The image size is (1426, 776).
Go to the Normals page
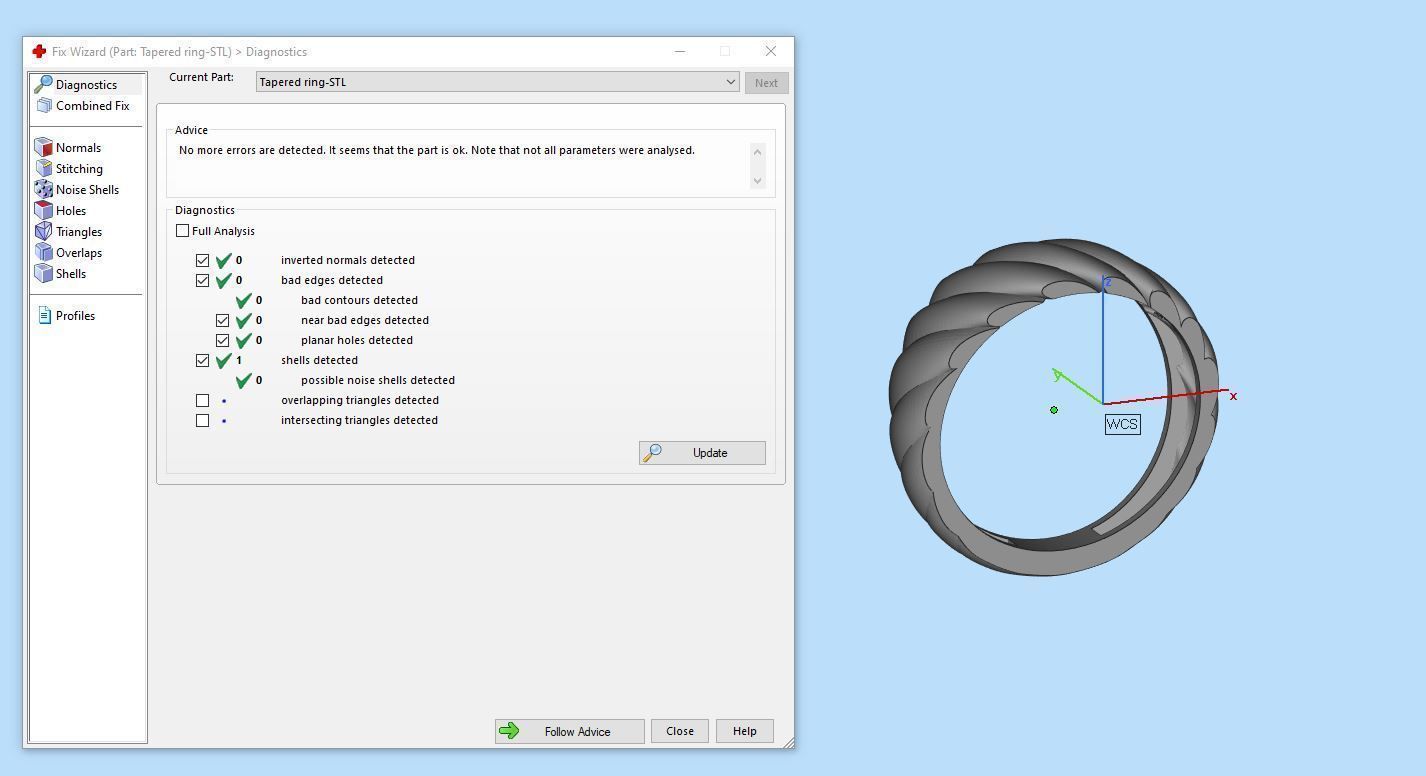pyautogui.click(x=78, y=148)
